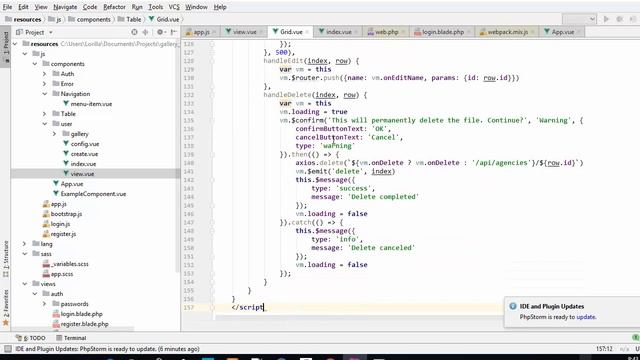Viewport: 640px width, 360px height.
Task: Expand the Table folder
Action: point(44,114)
